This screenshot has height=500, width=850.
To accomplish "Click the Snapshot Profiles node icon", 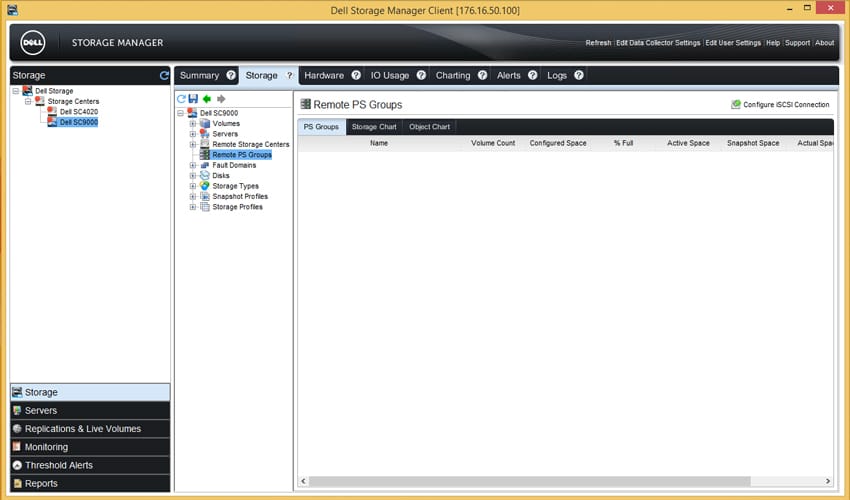I will pyautogui.click(x=204, y=196).
